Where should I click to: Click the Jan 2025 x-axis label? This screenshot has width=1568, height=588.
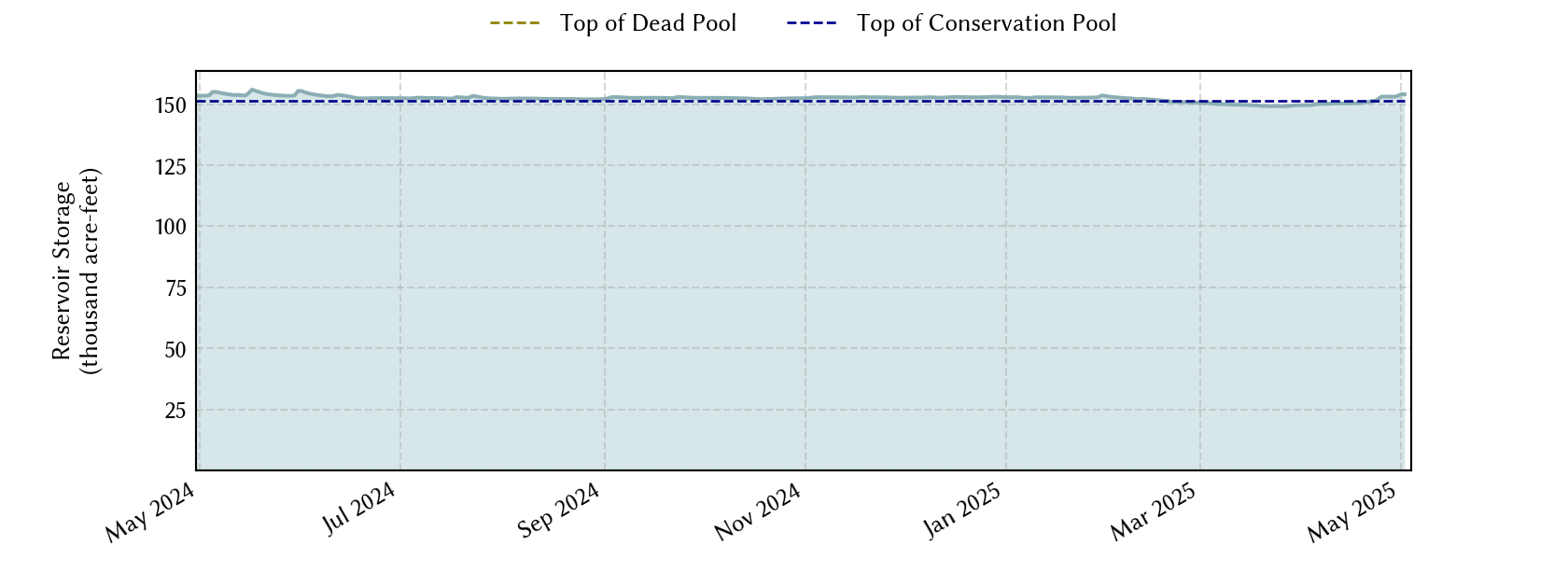(962, 511)
